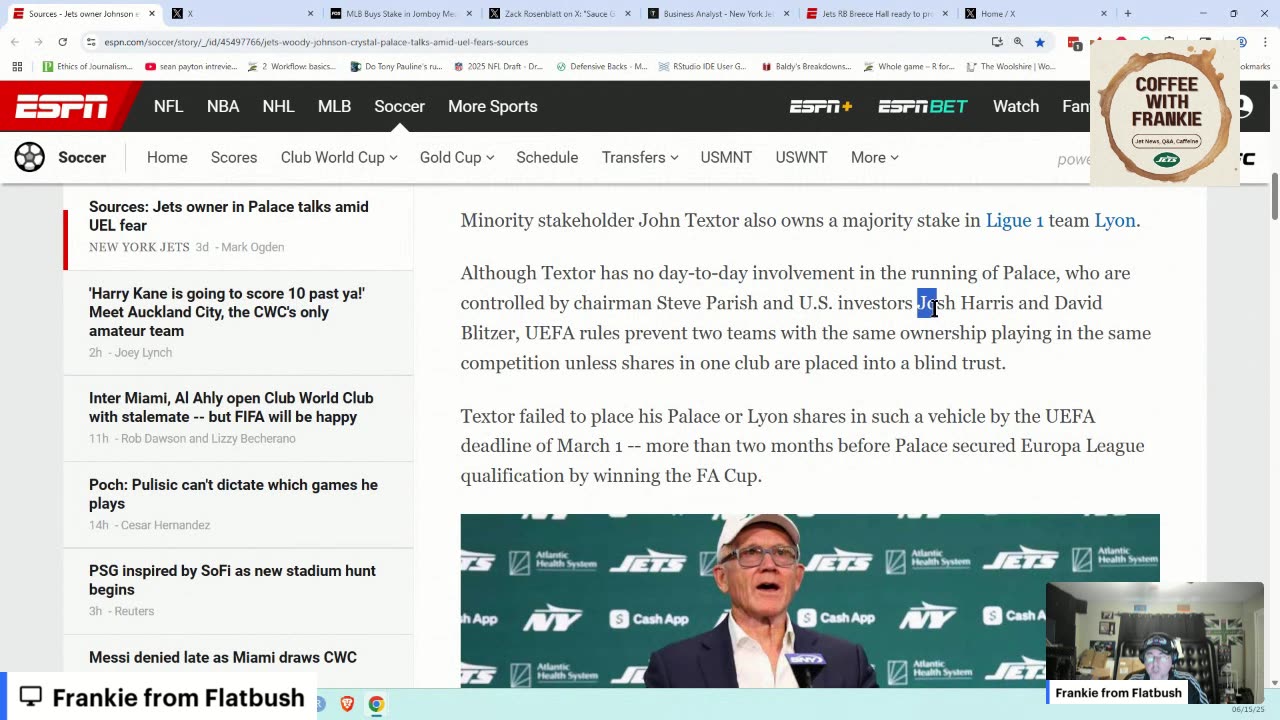Go to soccer Home link

coord(167,157)
